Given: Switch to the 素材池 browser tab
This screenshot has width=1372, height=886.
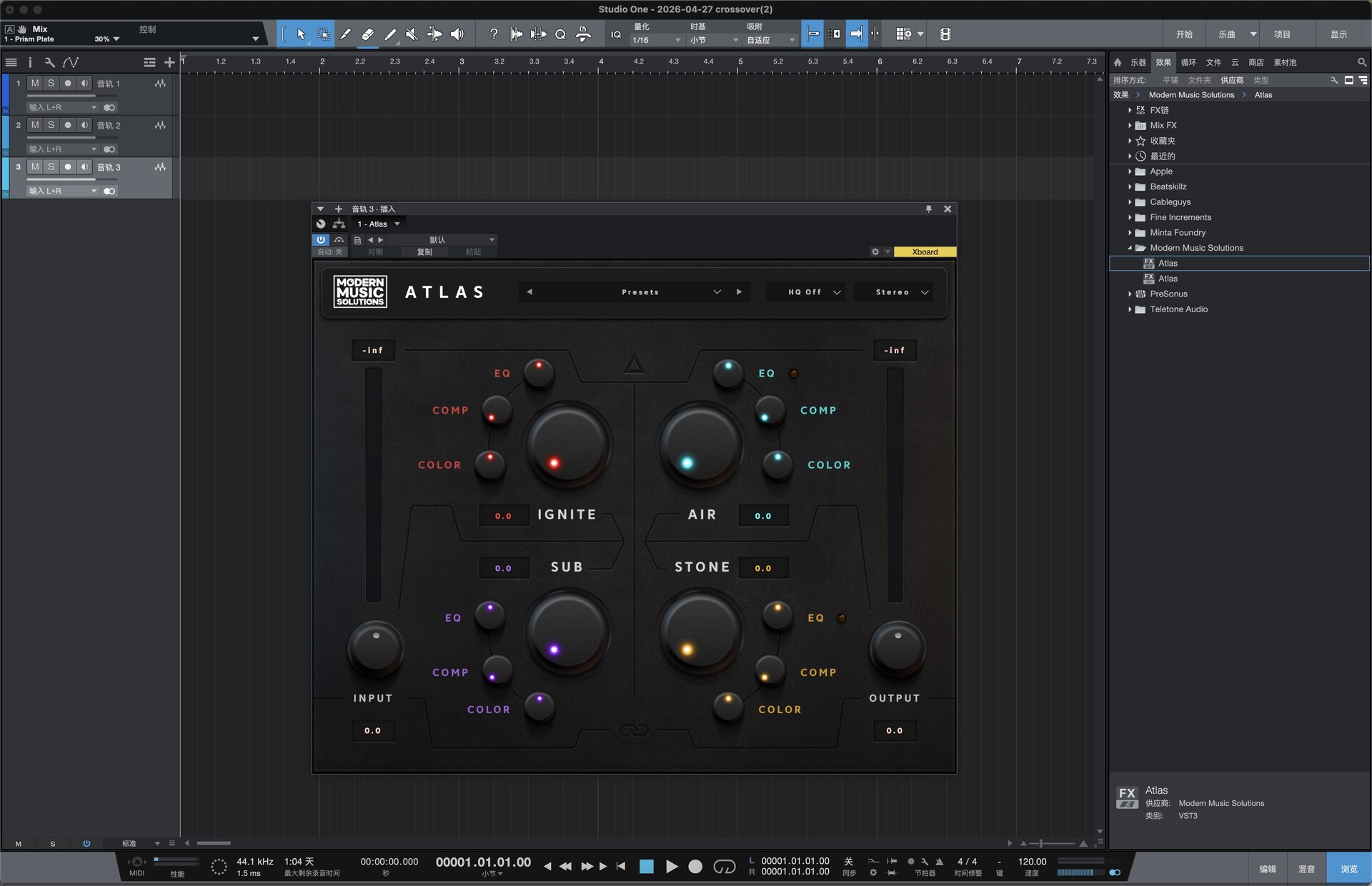Looking at the screenshot, I should coord(1285,62).
